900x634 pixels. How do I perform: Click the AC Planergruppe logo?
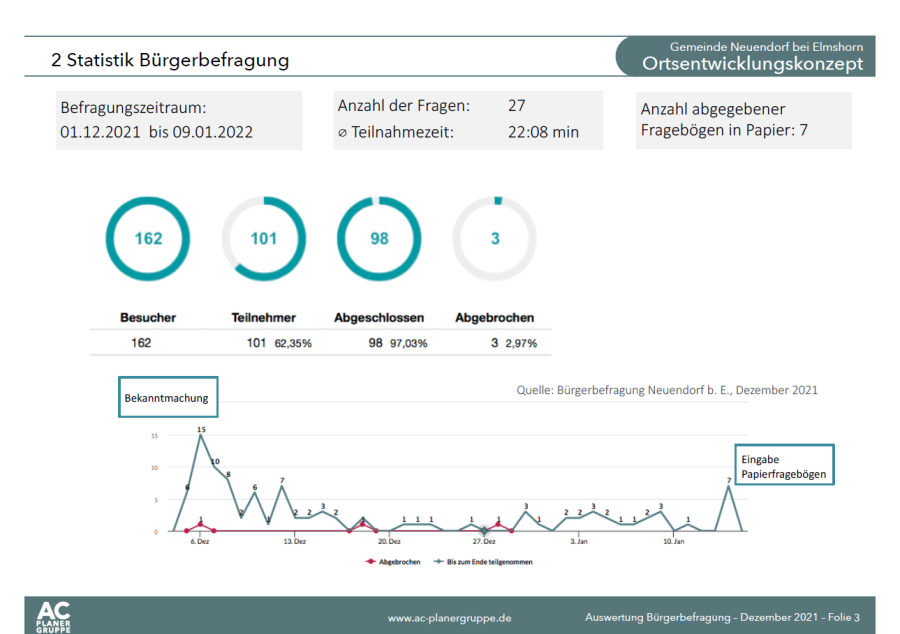(x=53, y=616)
